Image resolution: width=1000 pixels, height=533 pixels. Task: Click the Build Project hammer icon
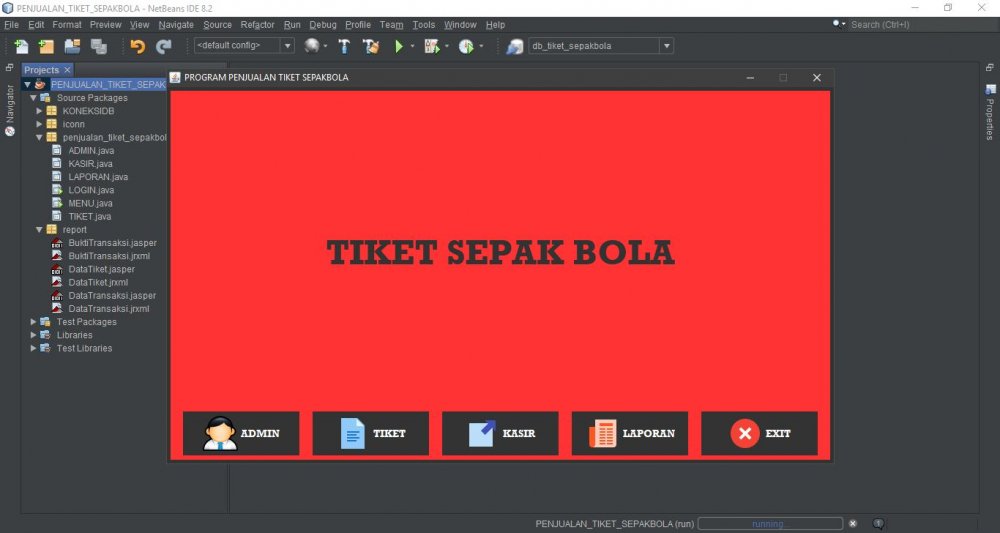[x=343, y=46]
